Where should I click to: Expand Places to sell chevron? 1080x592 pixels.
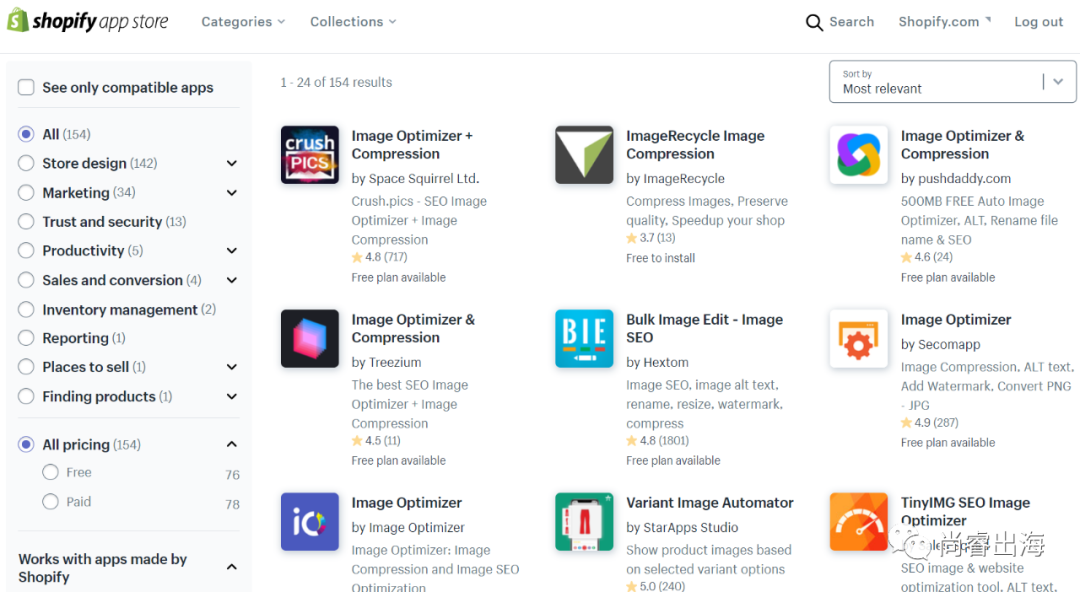(x=232, y=367)
